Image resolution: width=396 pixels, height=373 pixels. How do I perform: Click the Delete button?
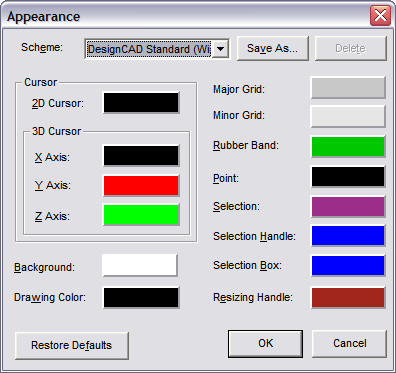coord(351,48)
